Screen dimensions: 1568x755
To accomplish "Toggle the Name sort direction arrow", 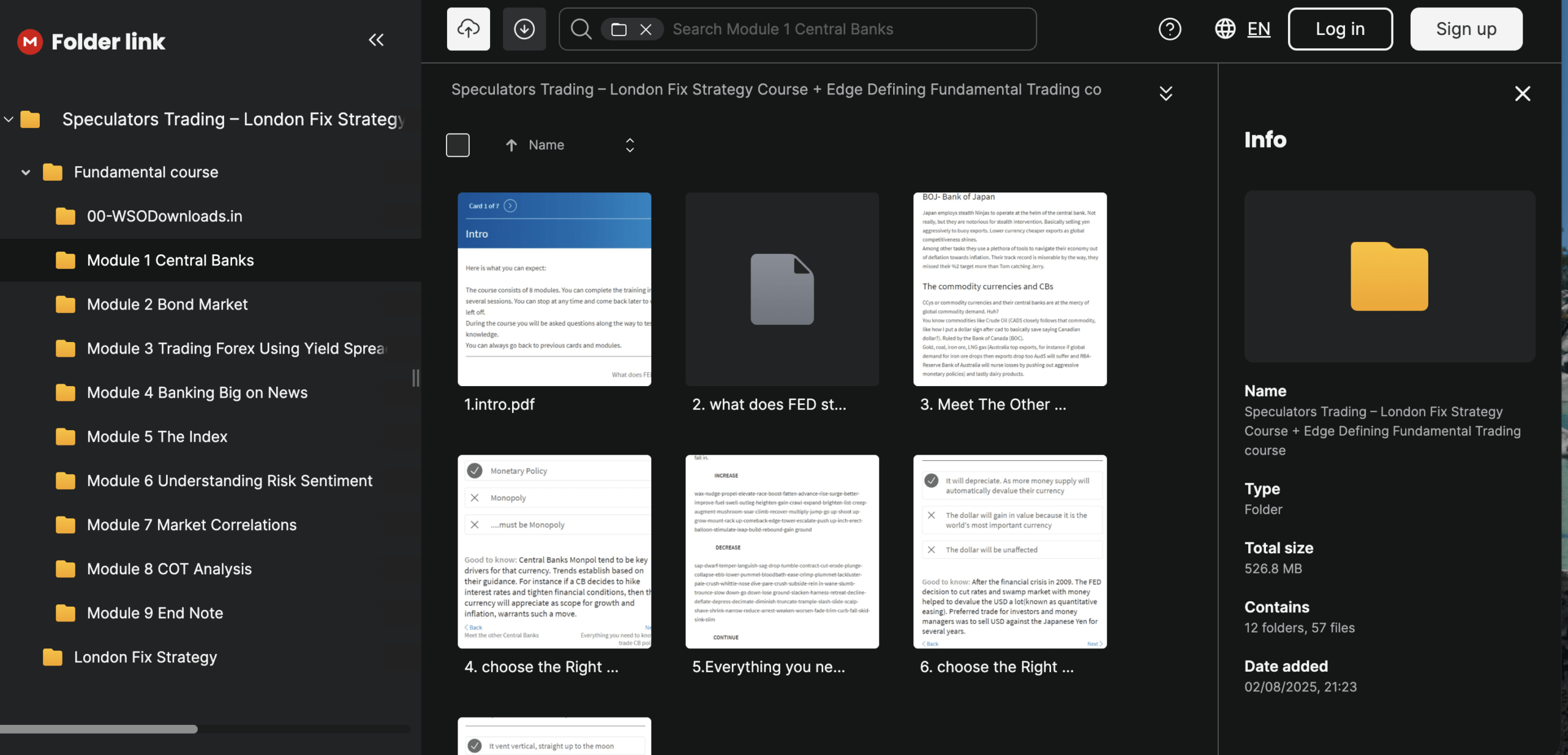I will 511,145.
